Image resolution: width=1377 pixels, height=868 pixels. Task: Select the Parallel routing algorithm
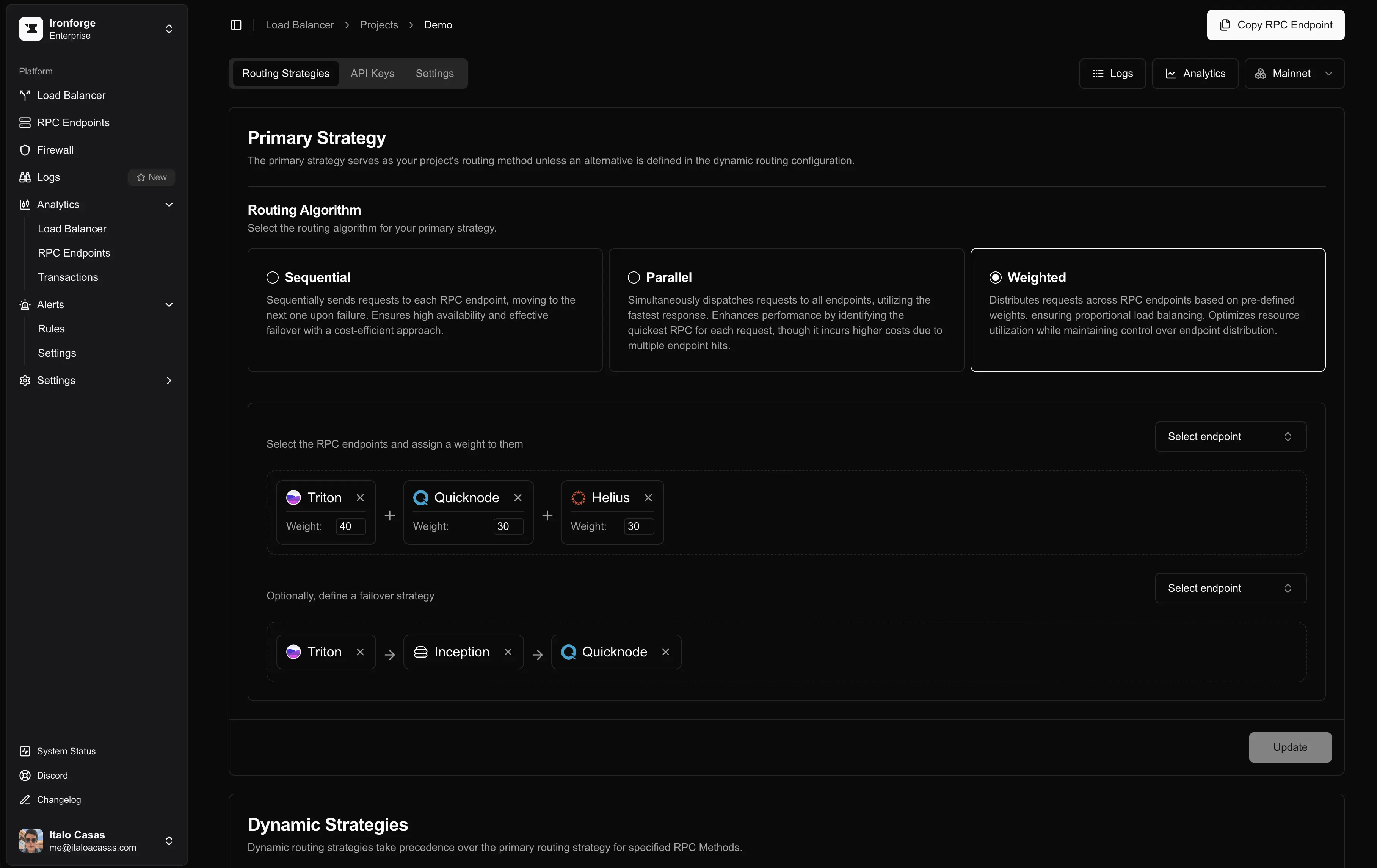634,277
